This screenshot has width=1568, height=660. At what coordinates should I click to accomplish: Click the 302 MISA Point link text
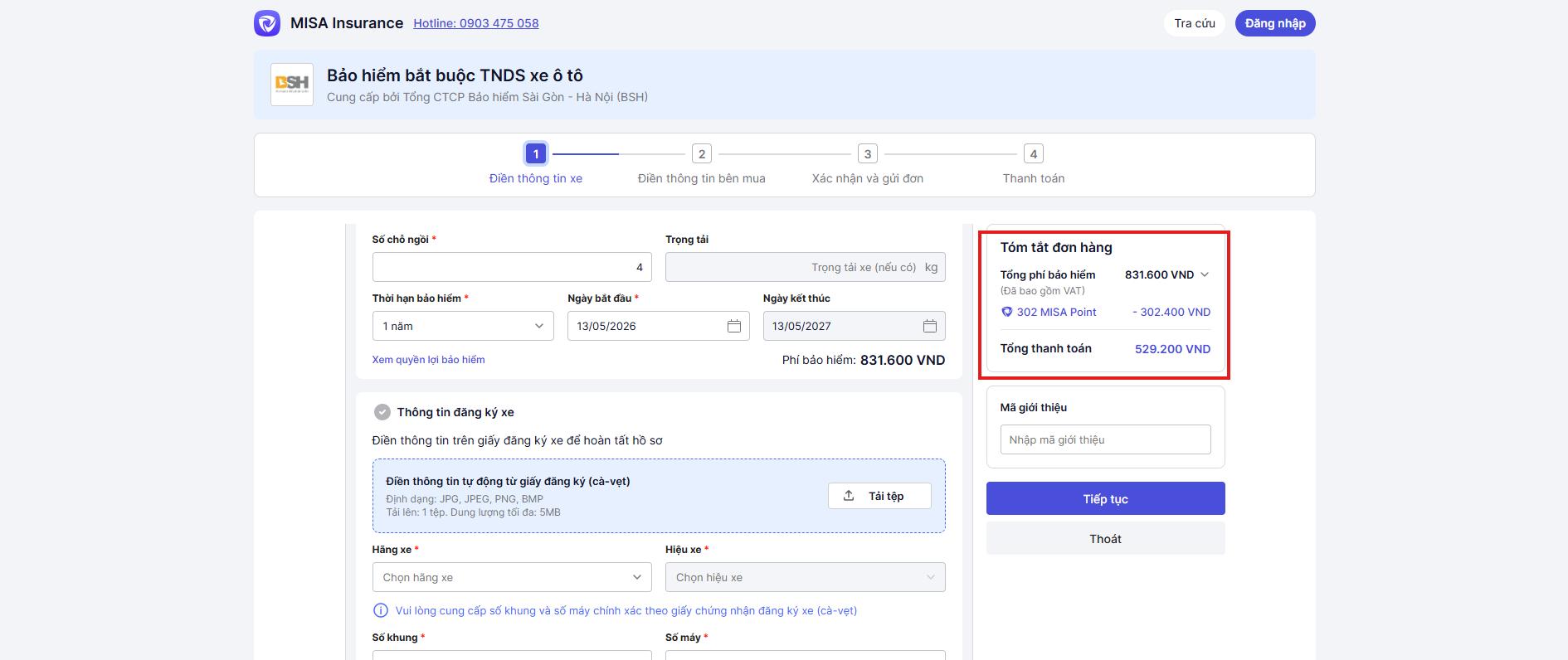1057,312
